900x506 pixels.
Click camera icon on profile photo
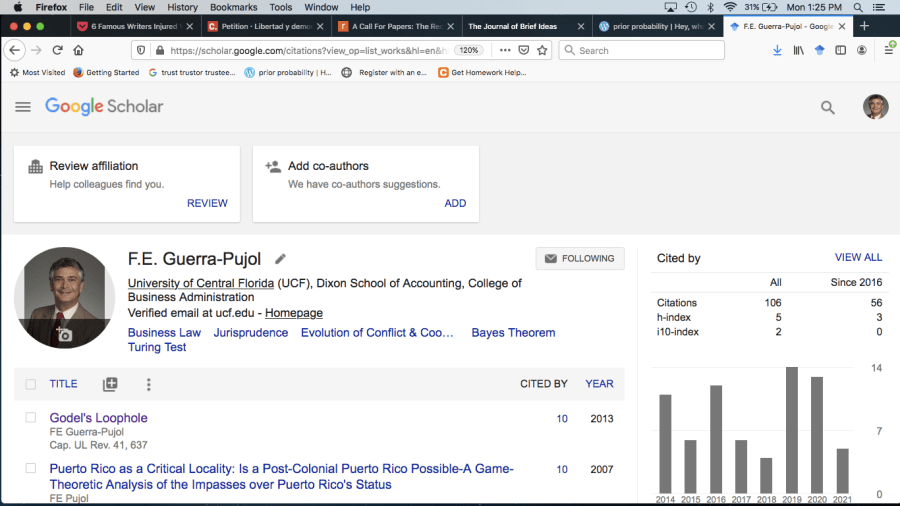63,335
